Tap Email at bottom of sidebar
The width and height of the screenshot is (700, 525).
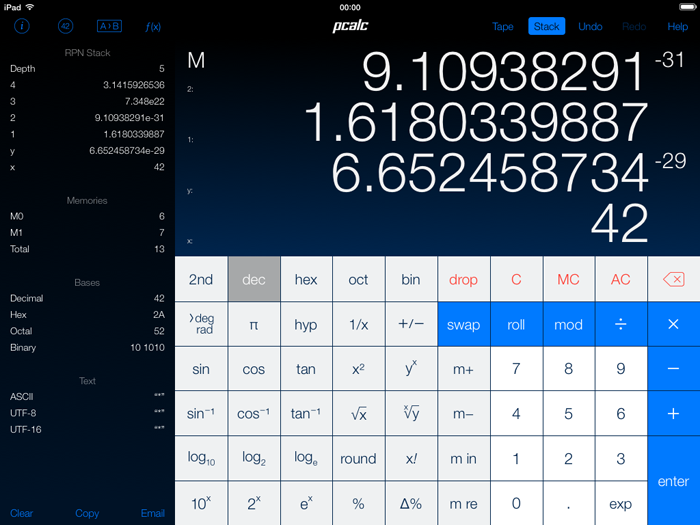pos(152,513)
